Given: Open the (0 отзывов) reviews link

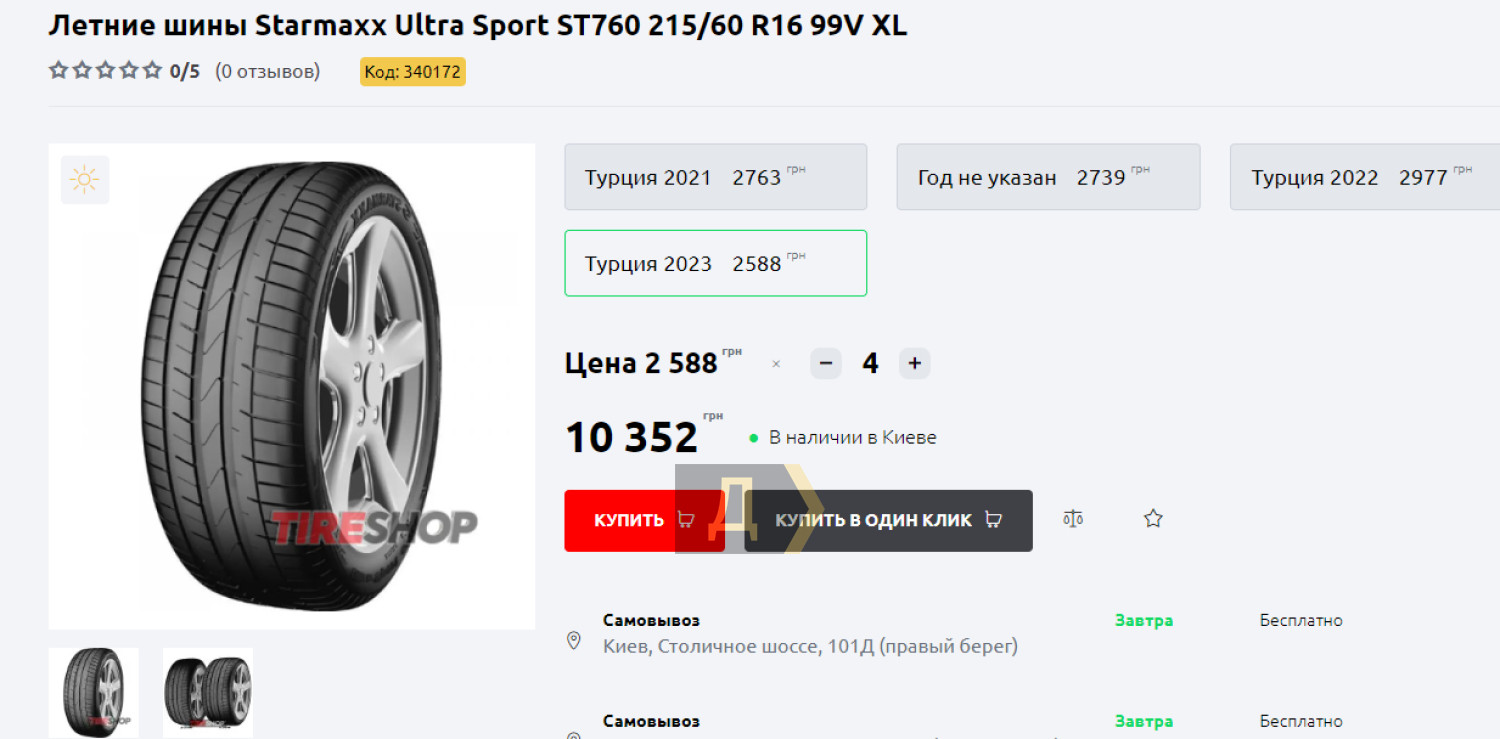Looking at the screenshot, I should pyautogui.click(x=268, y=71).
